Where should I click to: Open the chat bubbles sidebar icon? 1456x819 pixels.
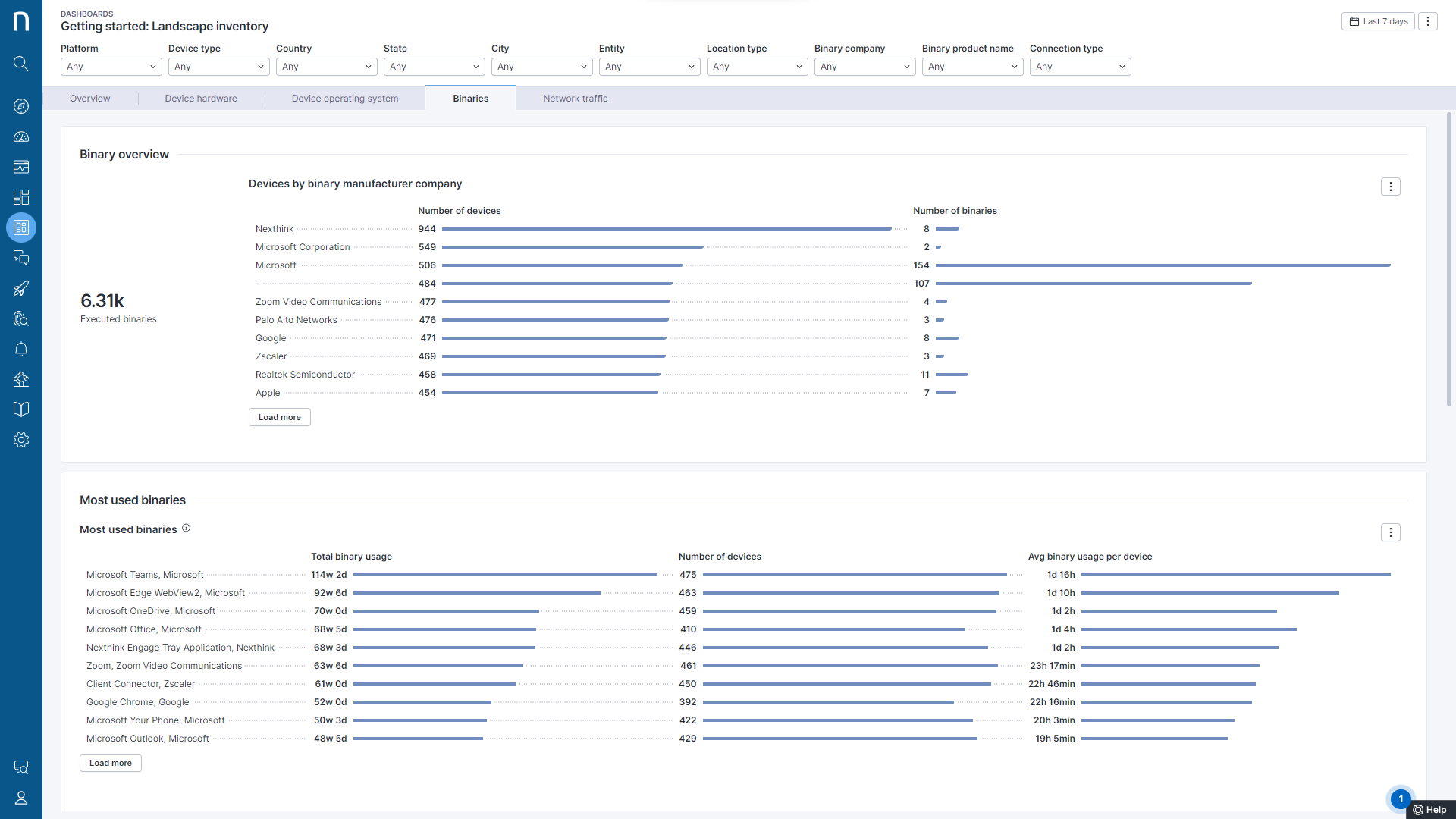[21, 258]
